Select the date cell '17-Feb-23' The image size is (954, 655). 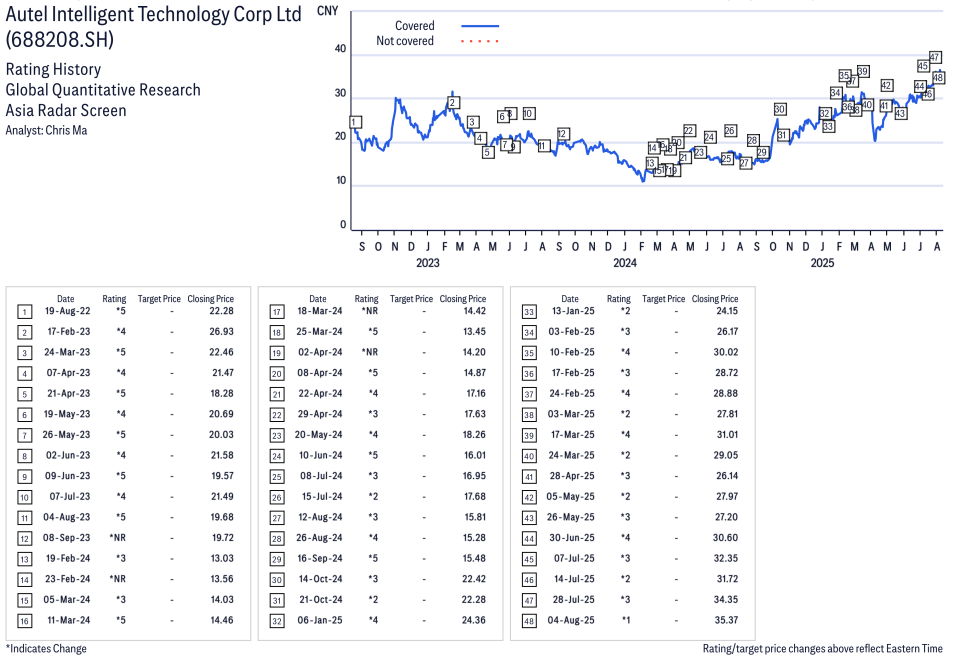pyautogui.click(x=69, y=331)
